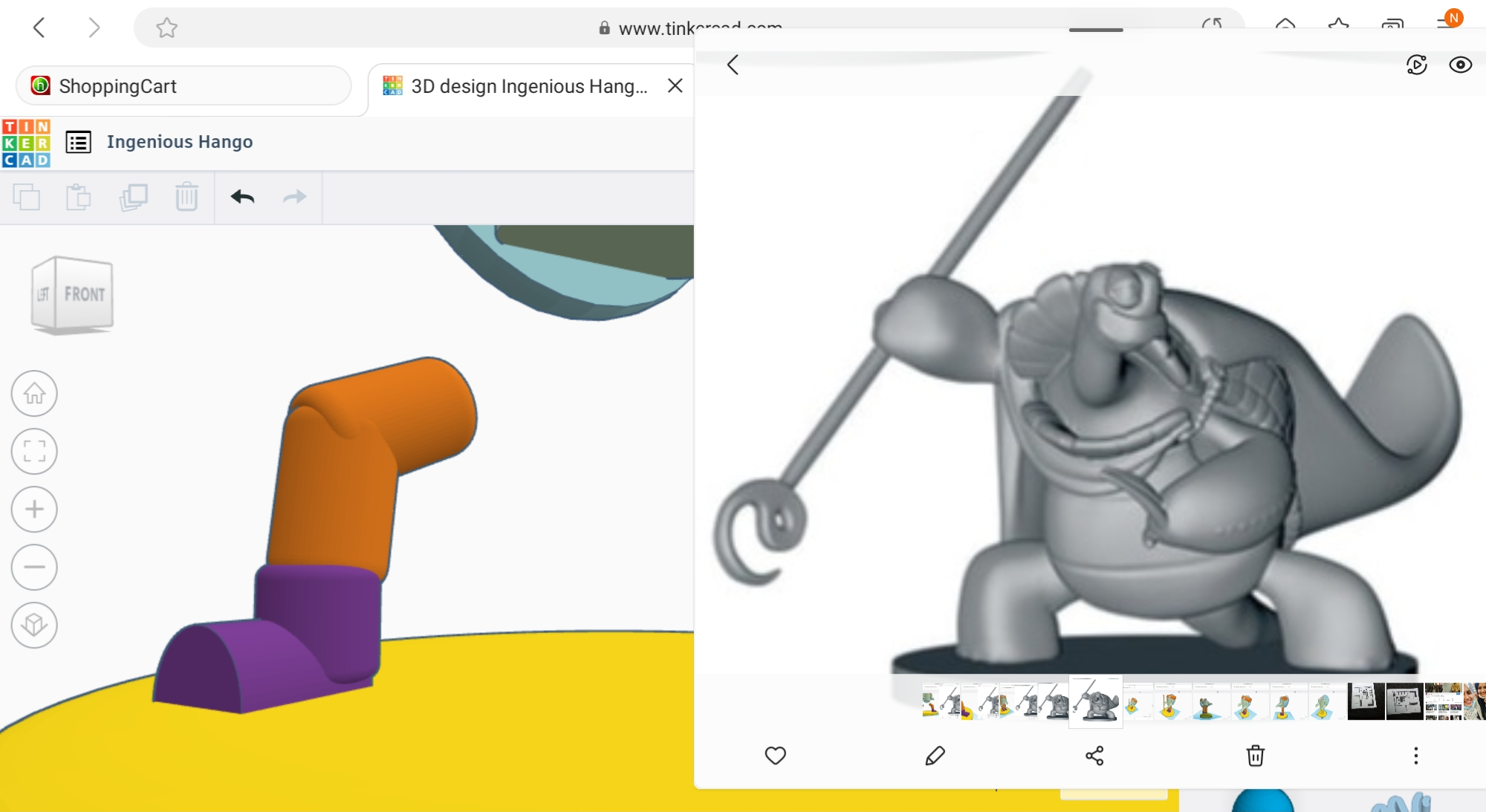Click the Ingenious Hango design title

(180, 142)
